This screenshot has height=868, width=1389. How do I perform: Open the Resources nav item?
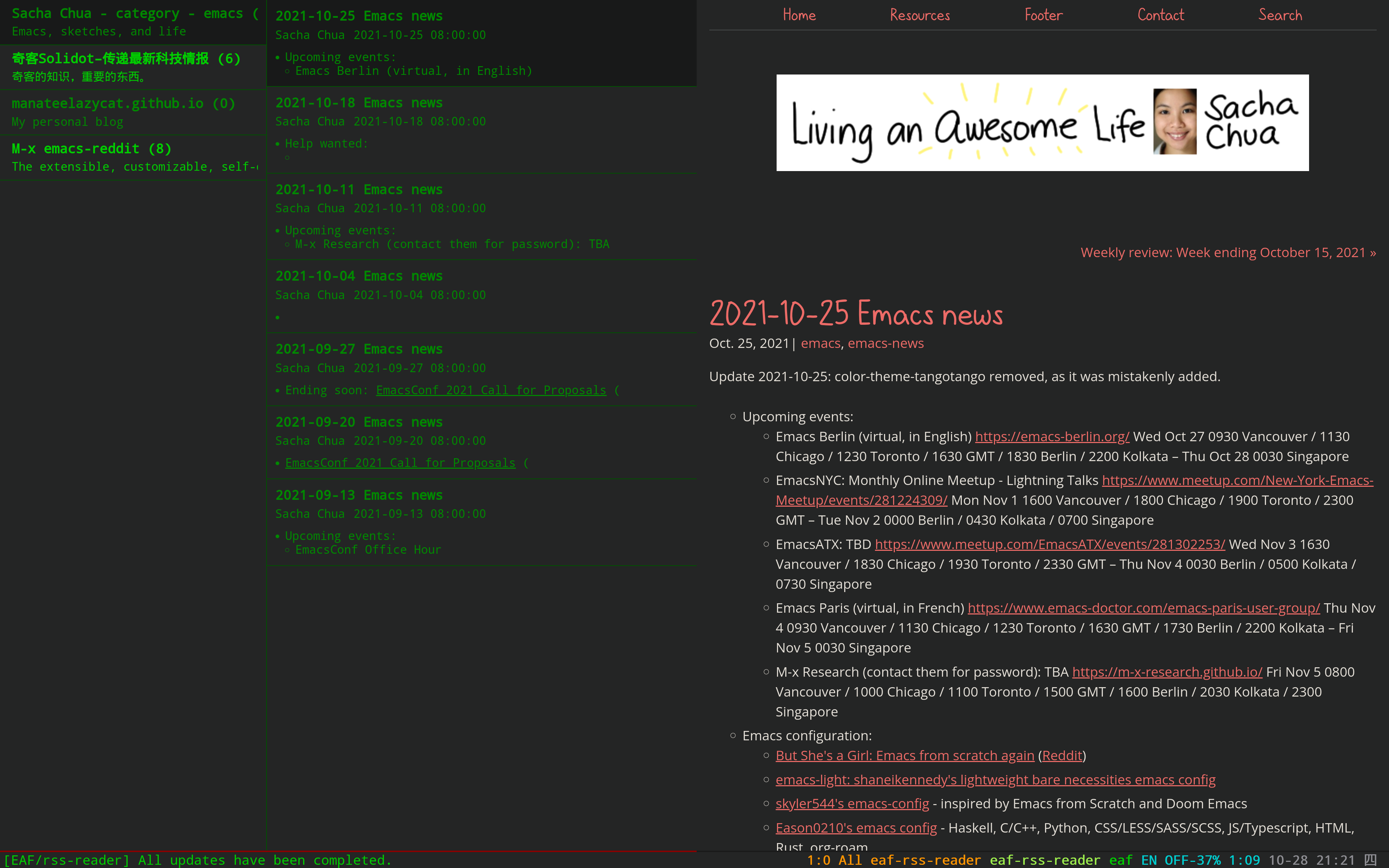click(919, 15)
